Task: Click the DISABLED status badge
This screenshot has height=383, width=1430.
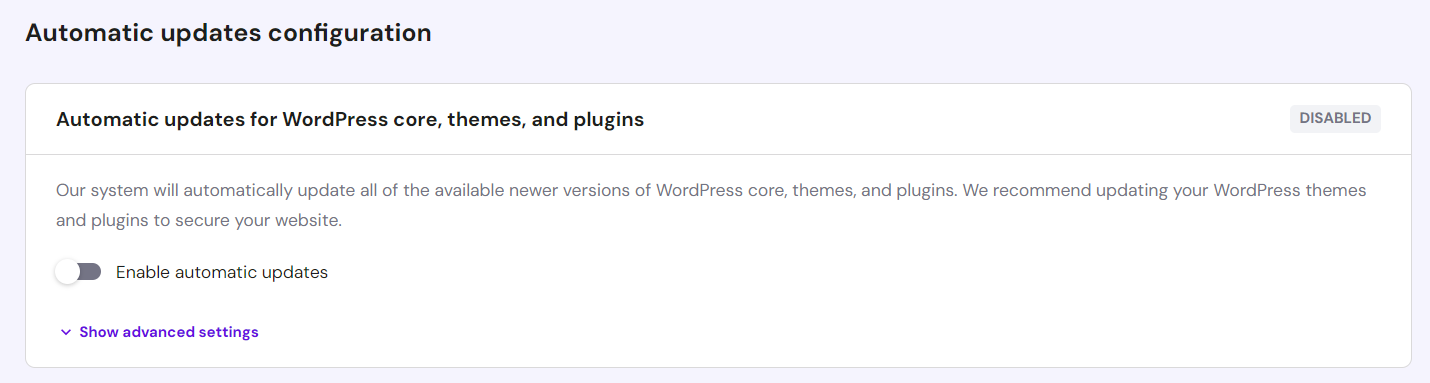Action: 1335,118
